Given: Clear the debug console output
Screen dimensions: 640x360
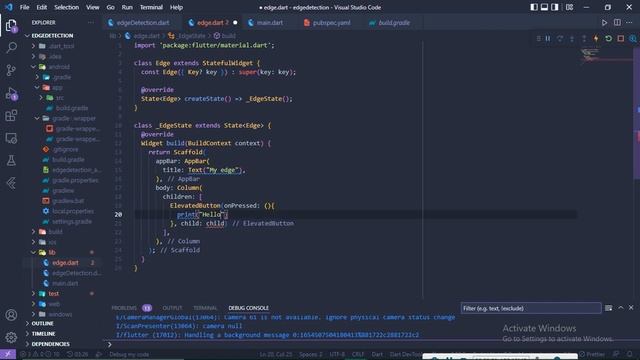Looking at the screenshot, I should coord(608,308).
